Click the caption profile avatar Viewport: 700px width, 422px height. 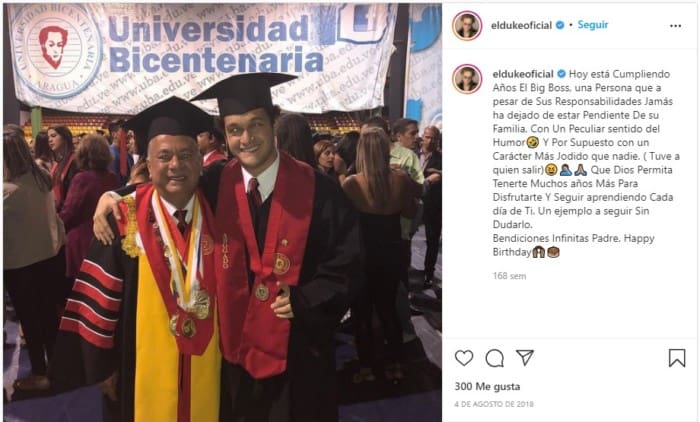coord(467,79)
